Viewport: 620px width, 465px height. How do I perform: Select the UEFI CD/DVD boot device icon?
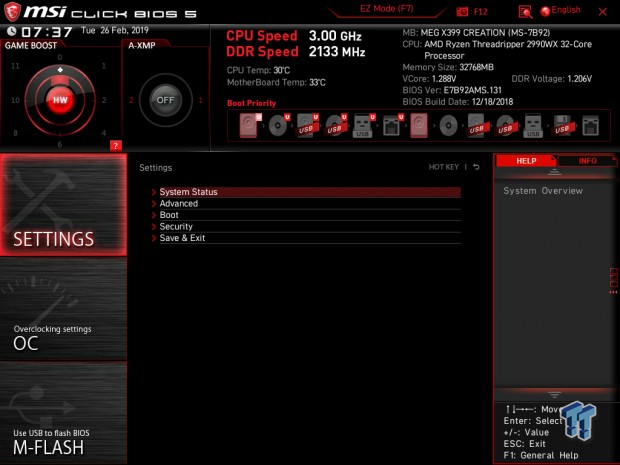(279, 125)
